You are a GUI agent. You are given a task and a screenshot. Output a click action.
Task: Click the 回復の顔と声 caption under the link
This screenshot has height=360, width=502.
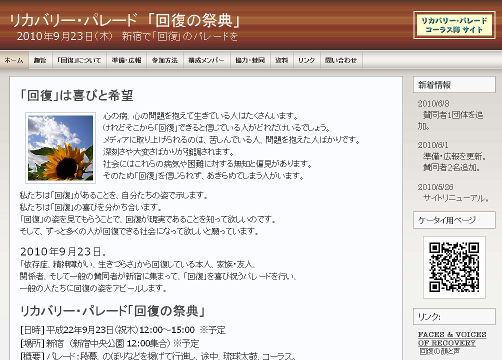[439, 351]
